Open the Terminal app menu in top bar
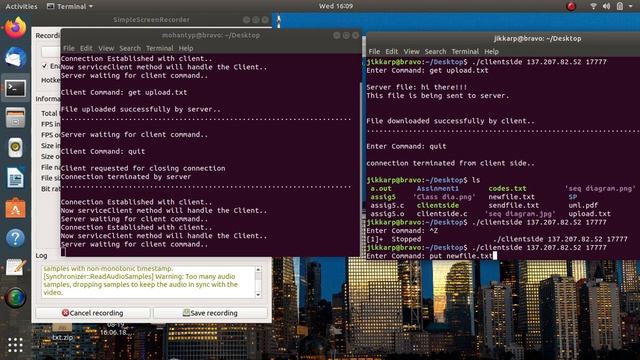 click(x=70, y=6)
